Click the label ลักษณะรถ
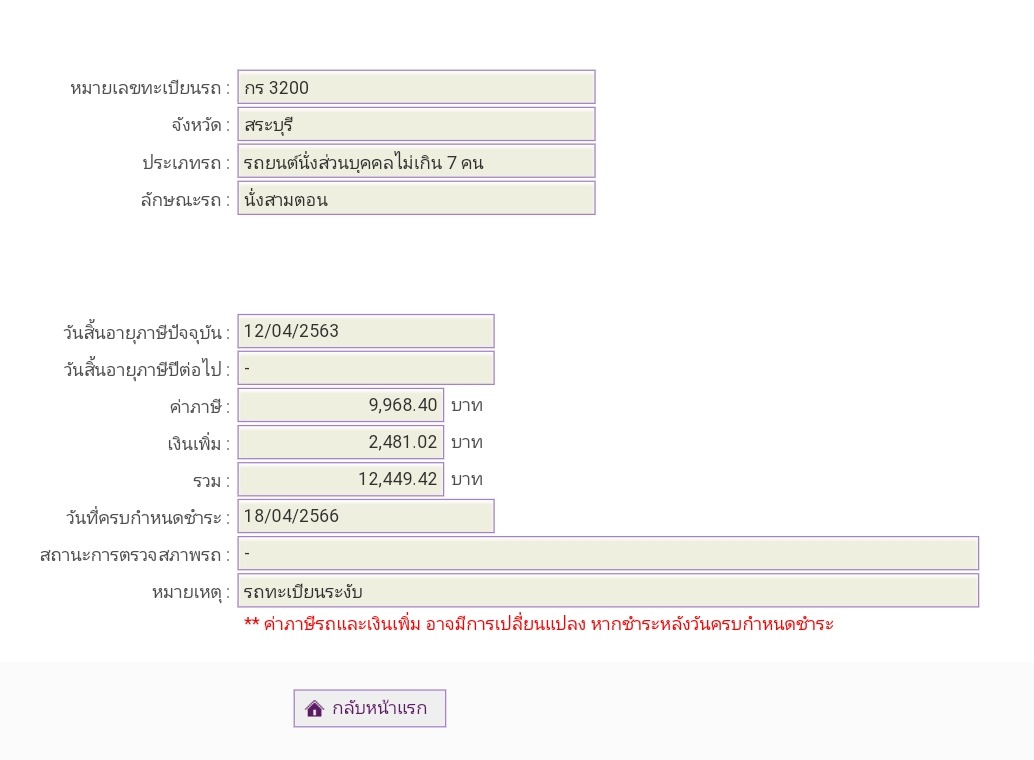The height and width of the screenshot is (760, 1034). (x=185, y=199)
